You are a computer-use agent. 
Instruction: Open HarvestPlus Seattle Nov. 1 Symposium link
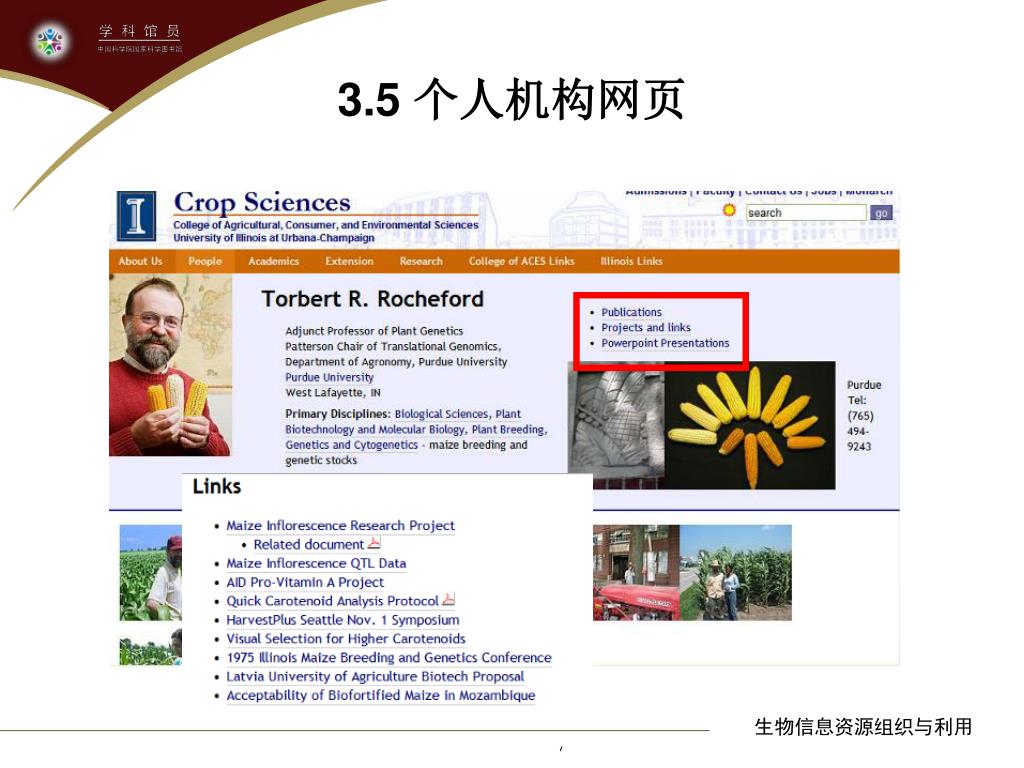click(343, 620)
